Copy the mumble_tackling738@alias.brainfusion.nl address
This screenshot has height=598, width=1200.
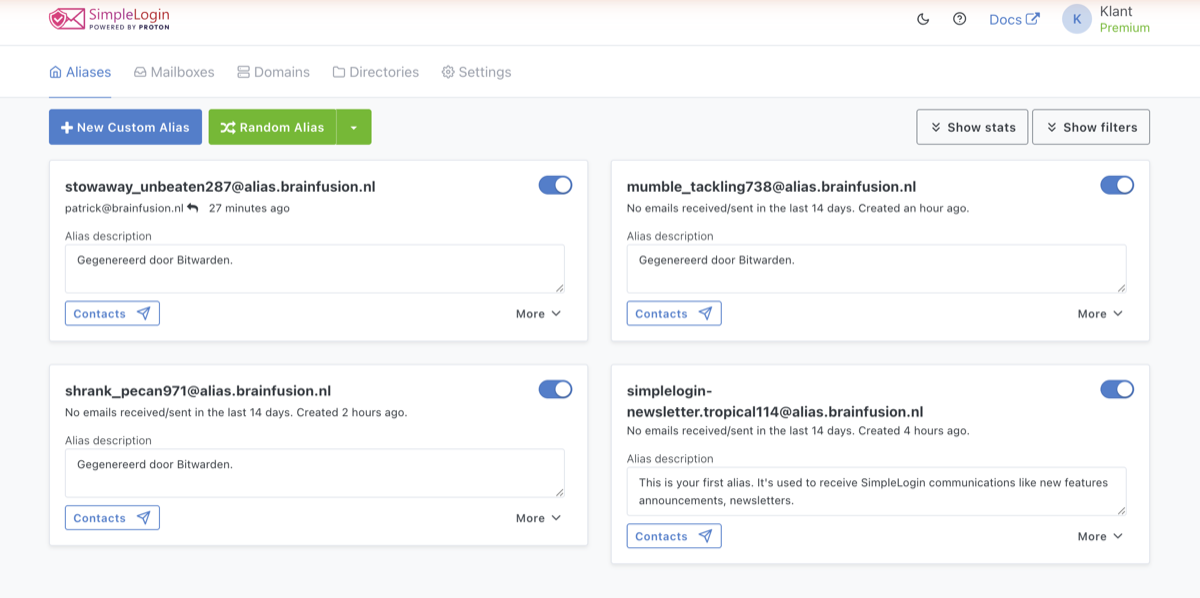pos(771,186)
